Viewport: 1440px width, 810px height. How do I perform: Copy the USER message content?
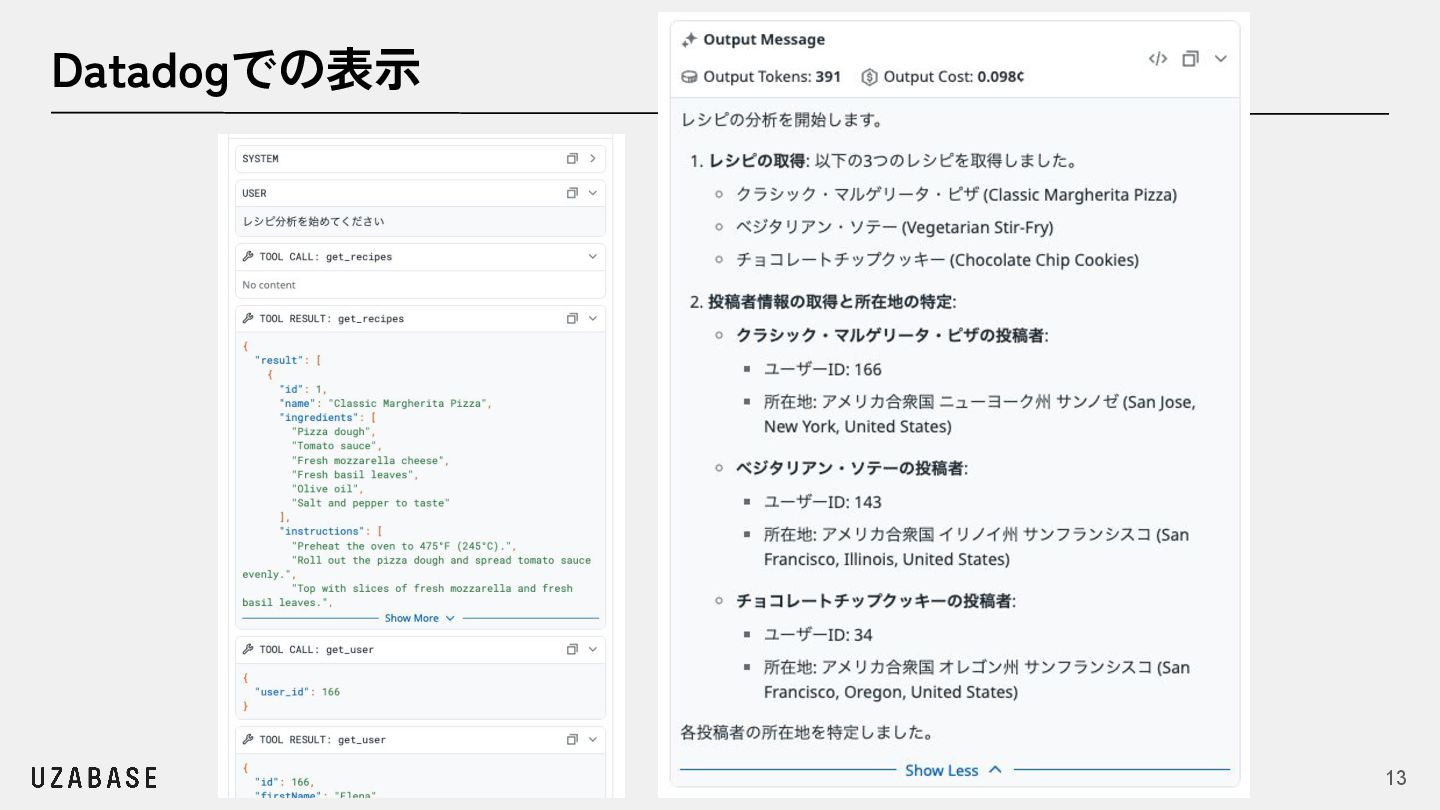(572, 193)
